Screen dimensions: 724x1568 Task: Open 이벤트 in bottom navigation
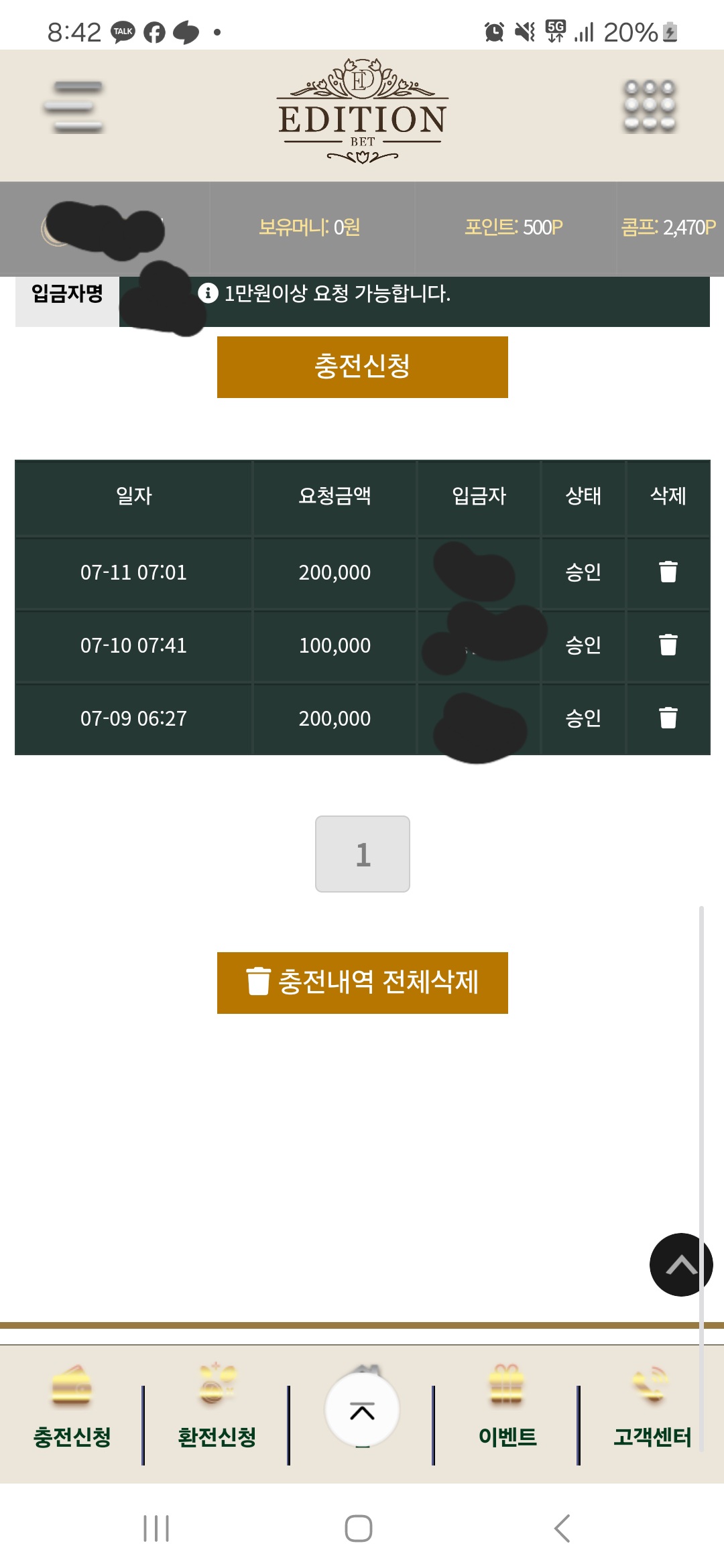[507, 1409]
